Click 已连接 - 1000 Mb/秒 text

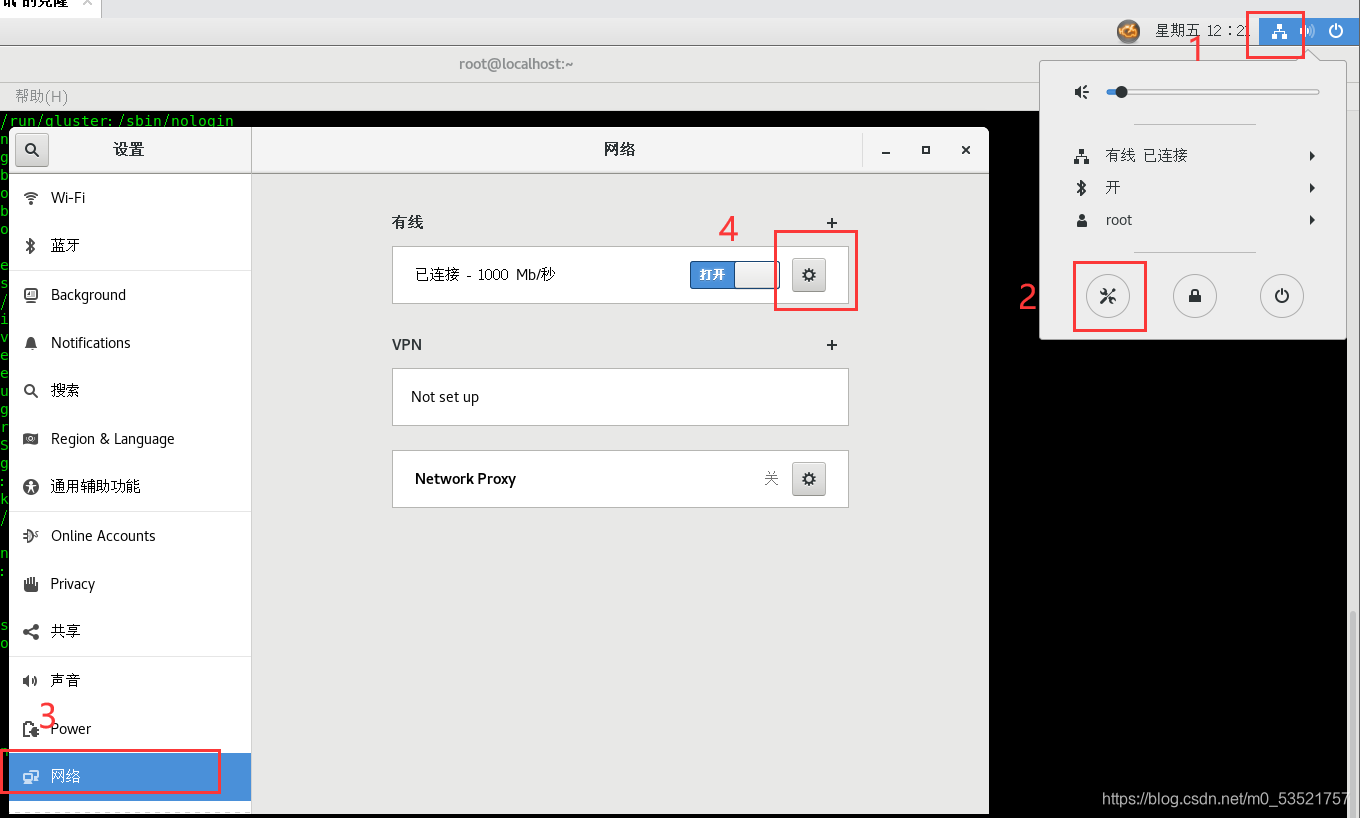point(485,275)
